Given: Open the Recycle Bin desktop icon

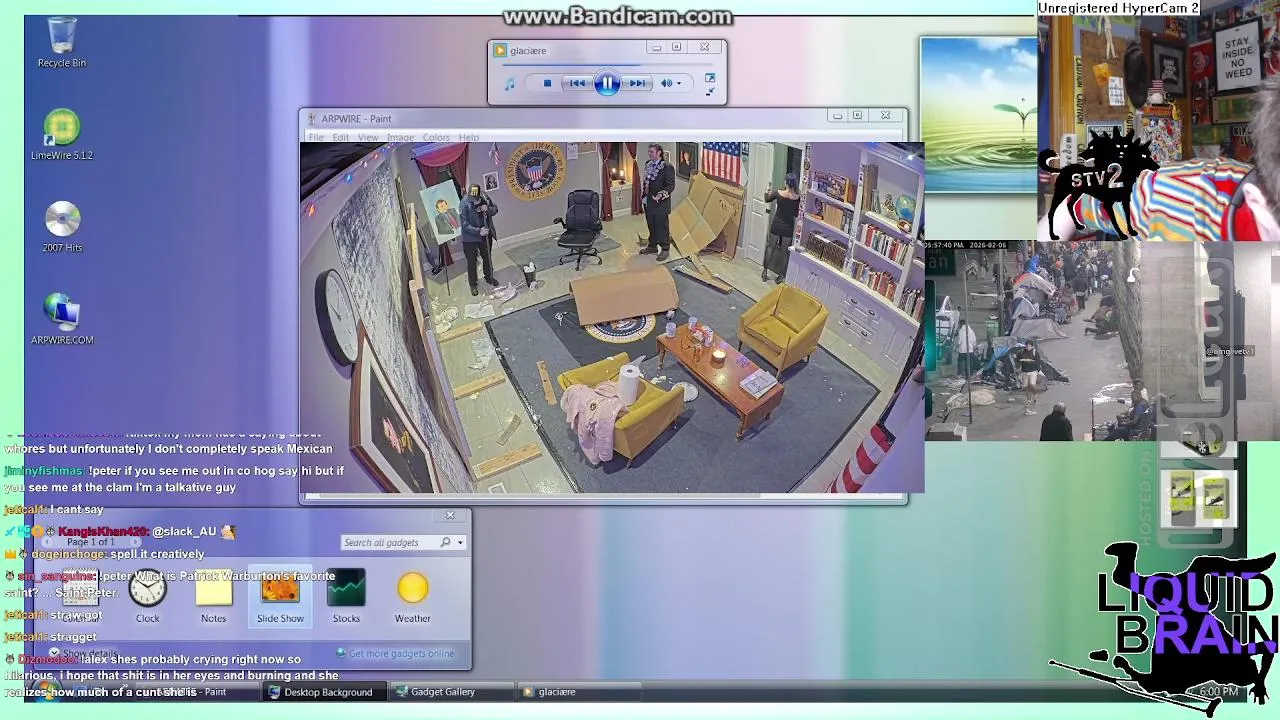Looking at the screenshot, I should coord(62,43).
